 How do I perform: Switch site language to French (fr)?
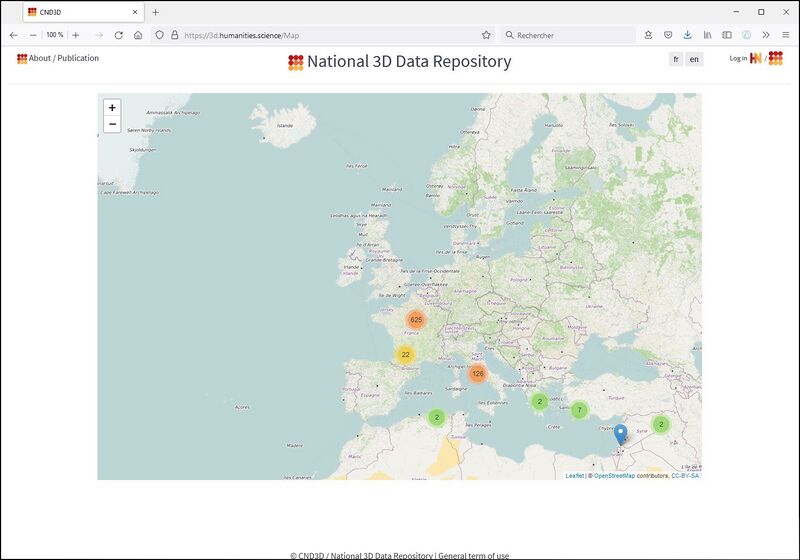click(676, 59)
